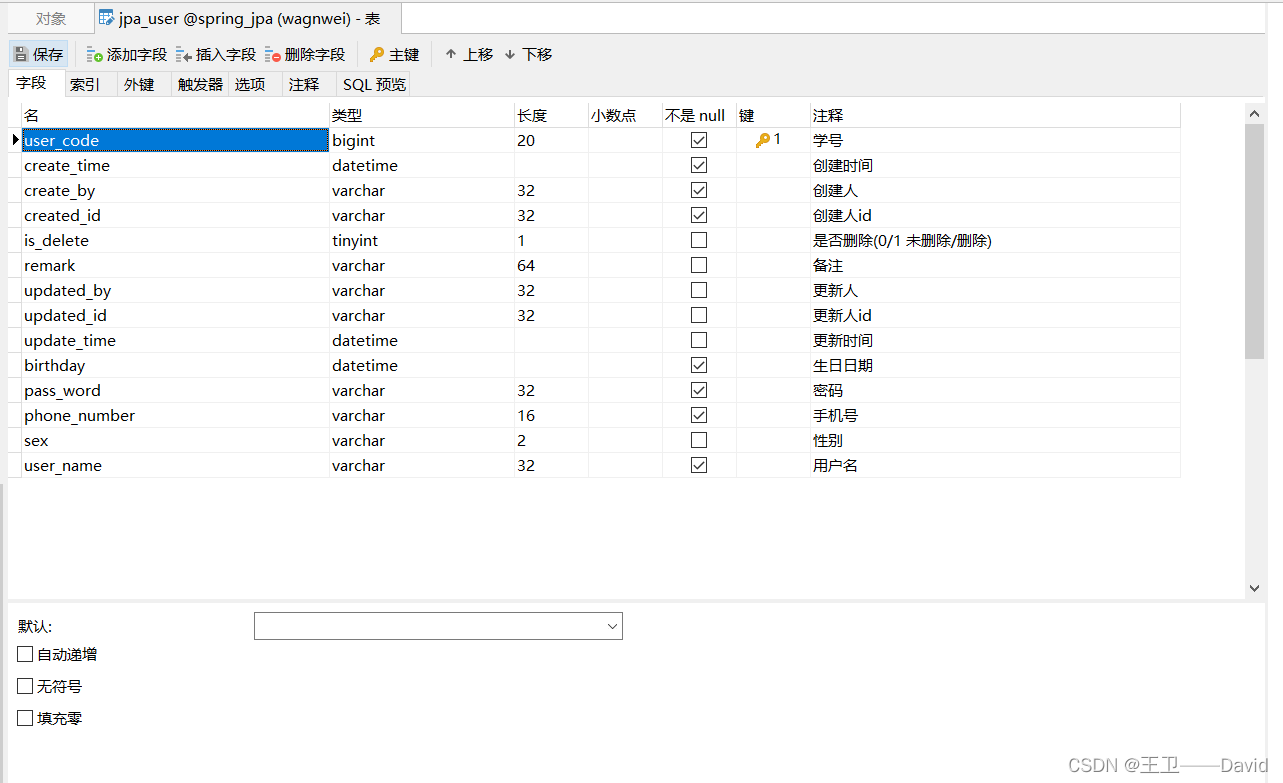The width and height of the screenshot is (1283, 783).
Task: Click the 注释 column header
Action: coord(995,115)
